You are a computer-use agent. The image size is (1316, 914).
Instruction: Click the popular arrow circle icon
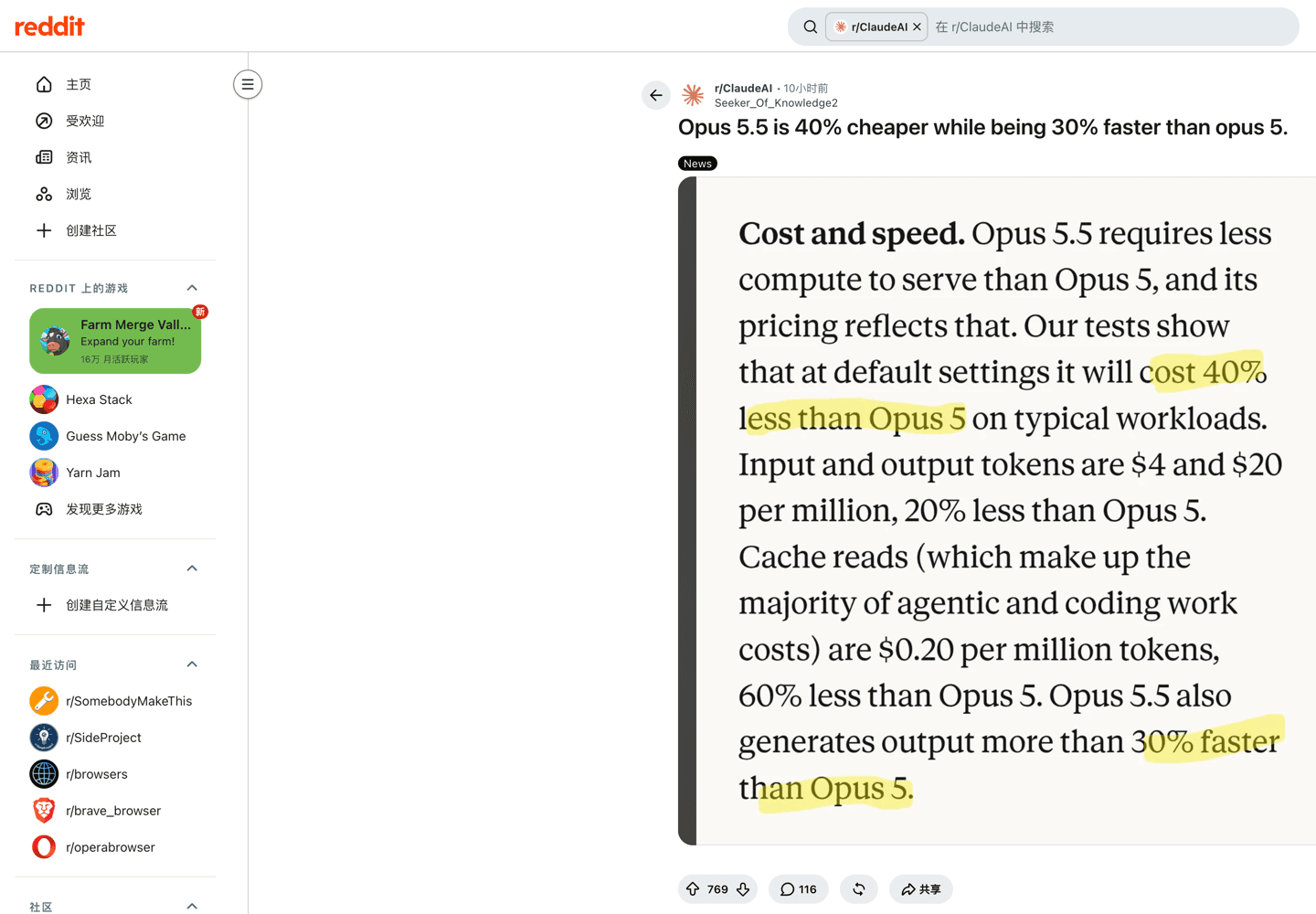point(44,121)
